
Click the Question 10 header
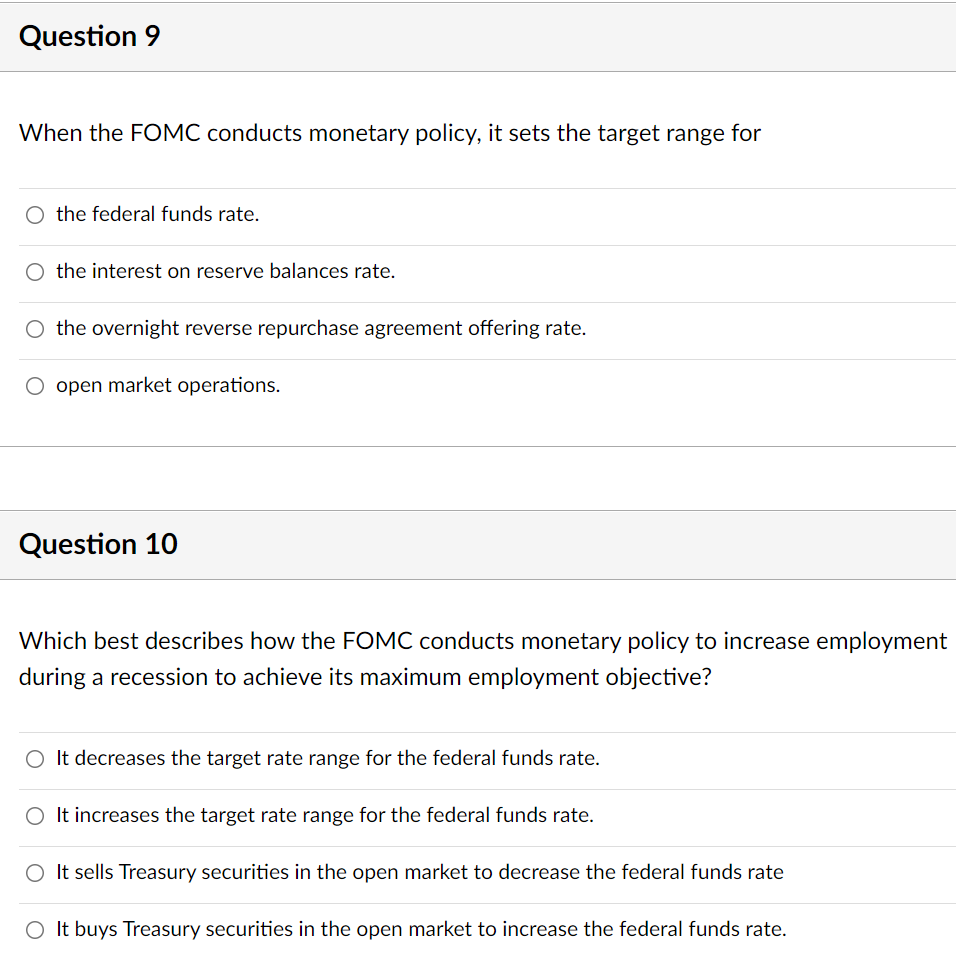click(98, 544)
